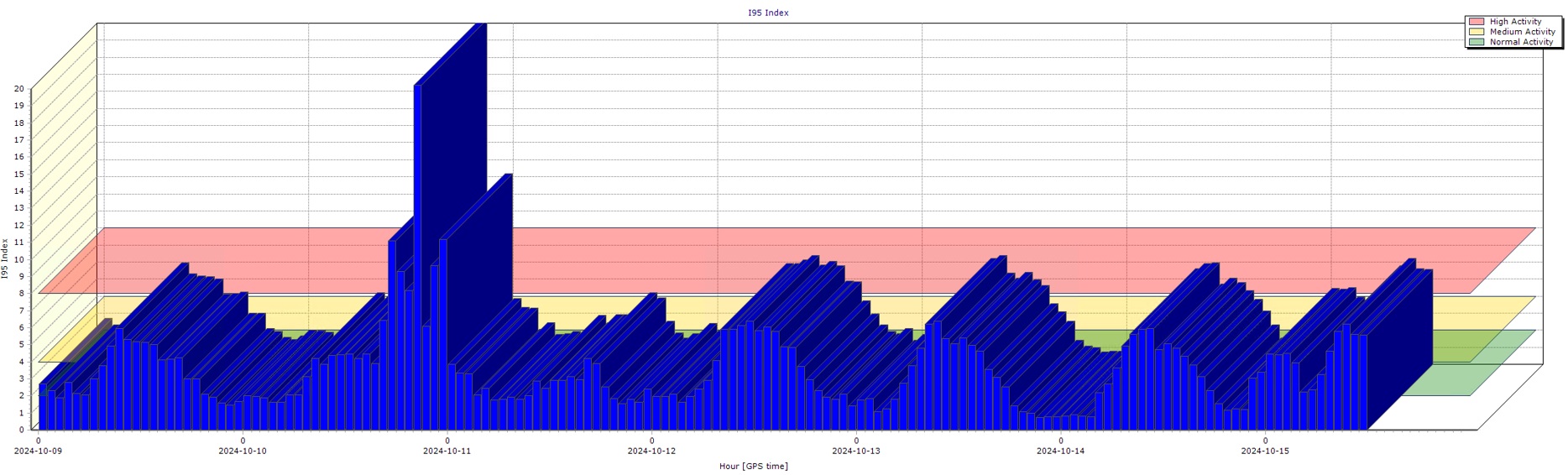The height and width of the screenshot is (475, 1568).
Task: Select the 2024-10-14 date marker
Action: pyautogui.click(x=1060, y=451)
